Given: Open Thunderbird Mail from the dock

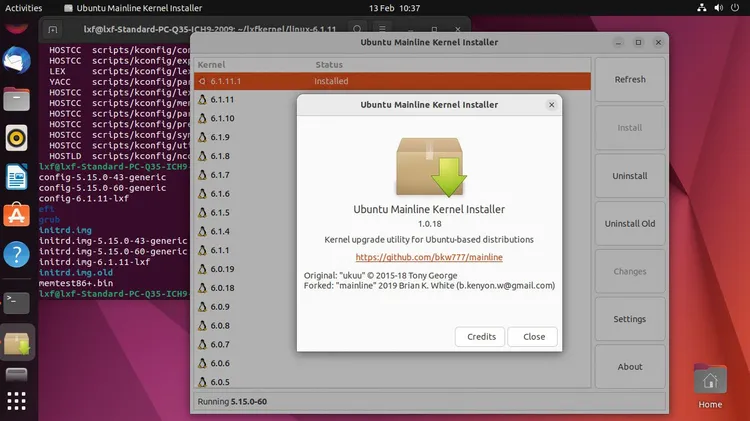Looking at the screenshot, I should pos(17,61).
